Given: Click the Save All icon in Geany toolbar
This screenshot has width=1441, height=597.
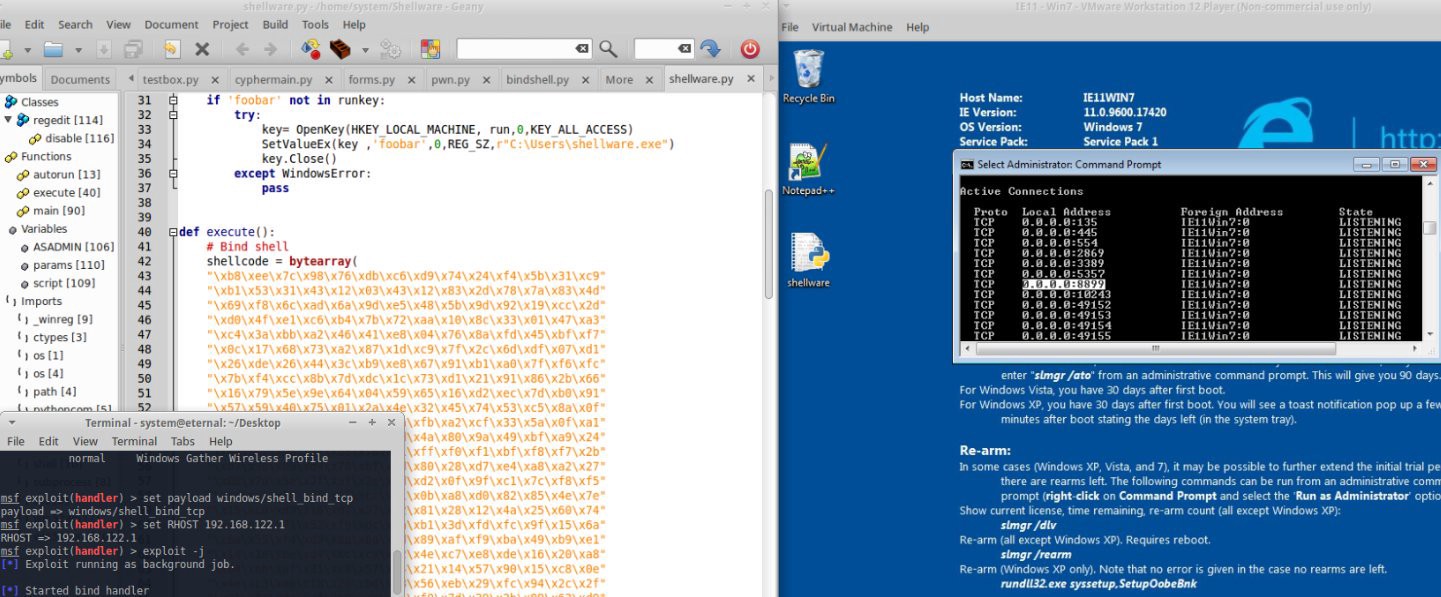Looking at the screenshot, I should tap(133, 49).
